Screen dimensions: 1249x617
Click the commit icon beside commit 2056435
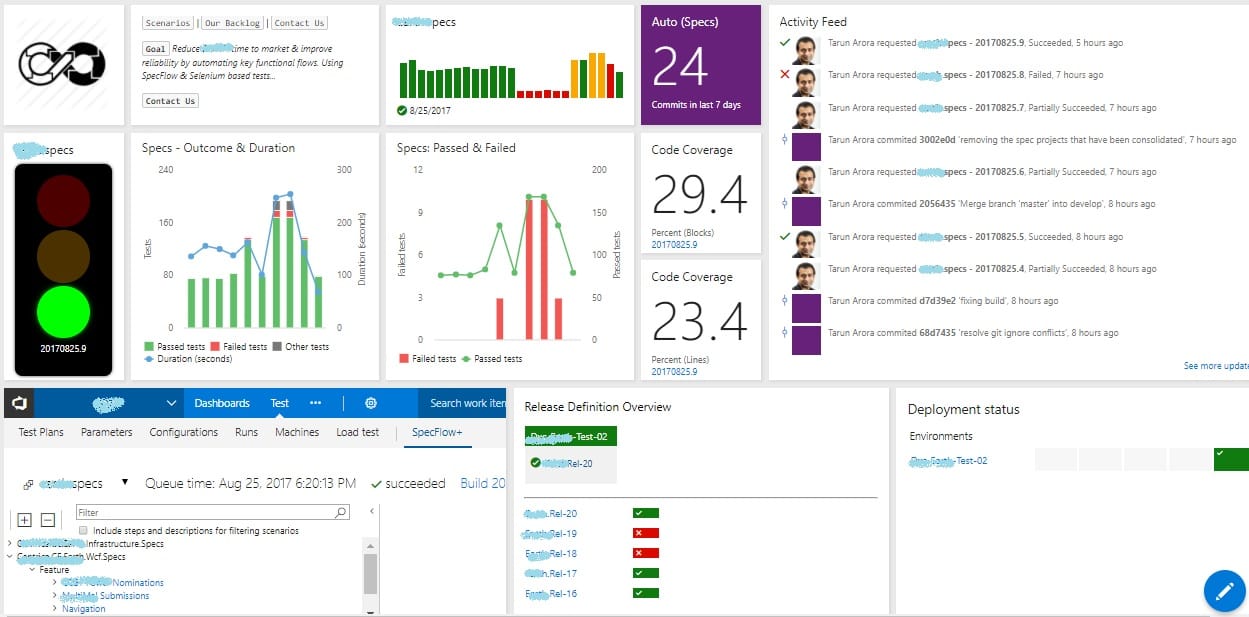[785, 204]
